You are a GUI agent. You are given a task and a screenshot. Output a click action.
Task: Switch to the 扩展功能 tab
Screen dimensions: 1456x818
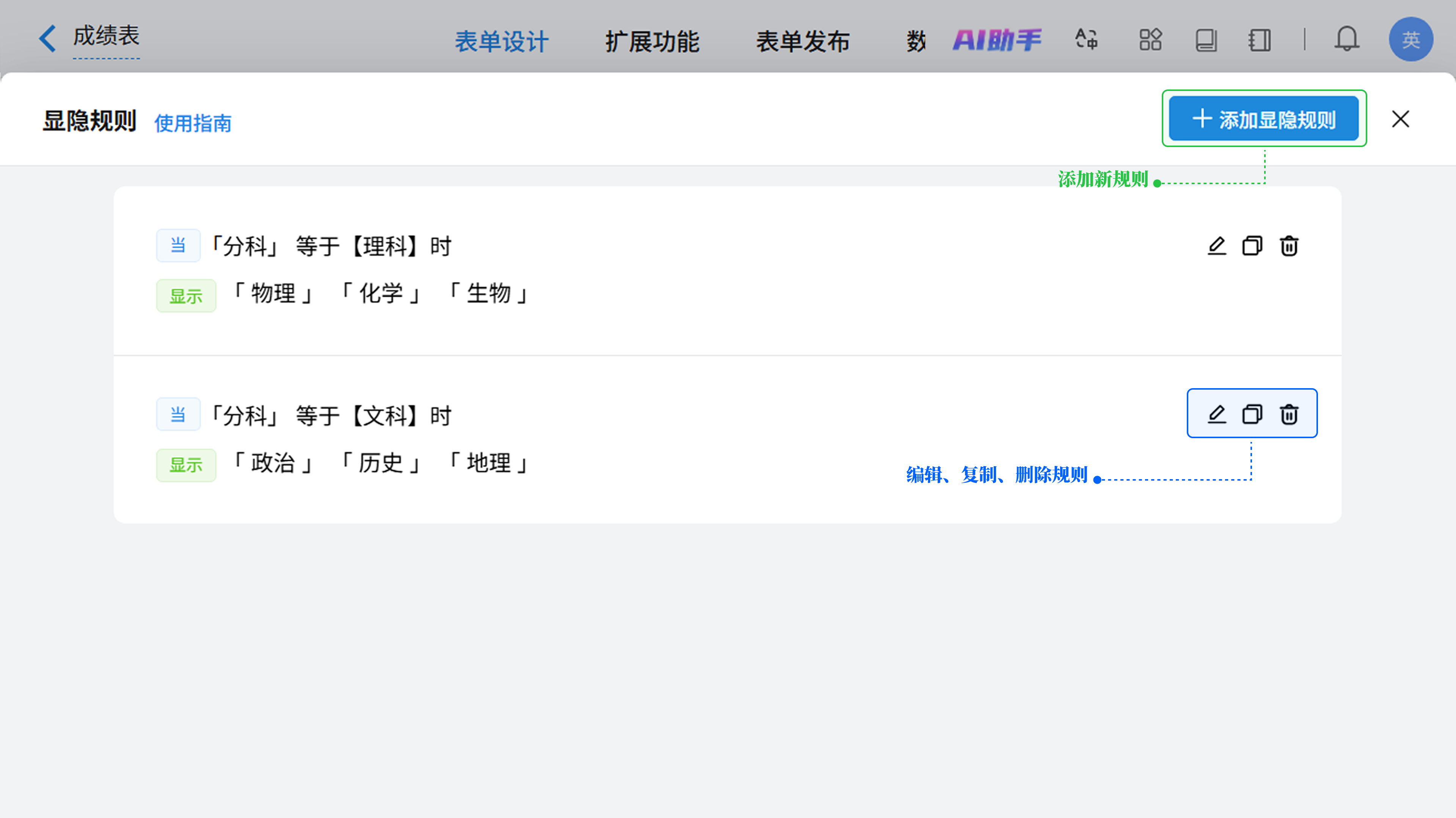652,41
